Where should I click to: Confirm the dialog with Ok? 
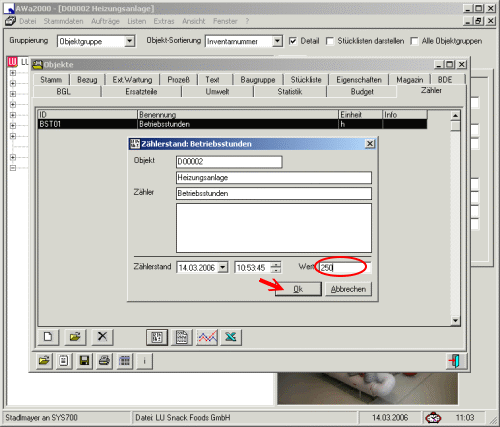[298, 289]
